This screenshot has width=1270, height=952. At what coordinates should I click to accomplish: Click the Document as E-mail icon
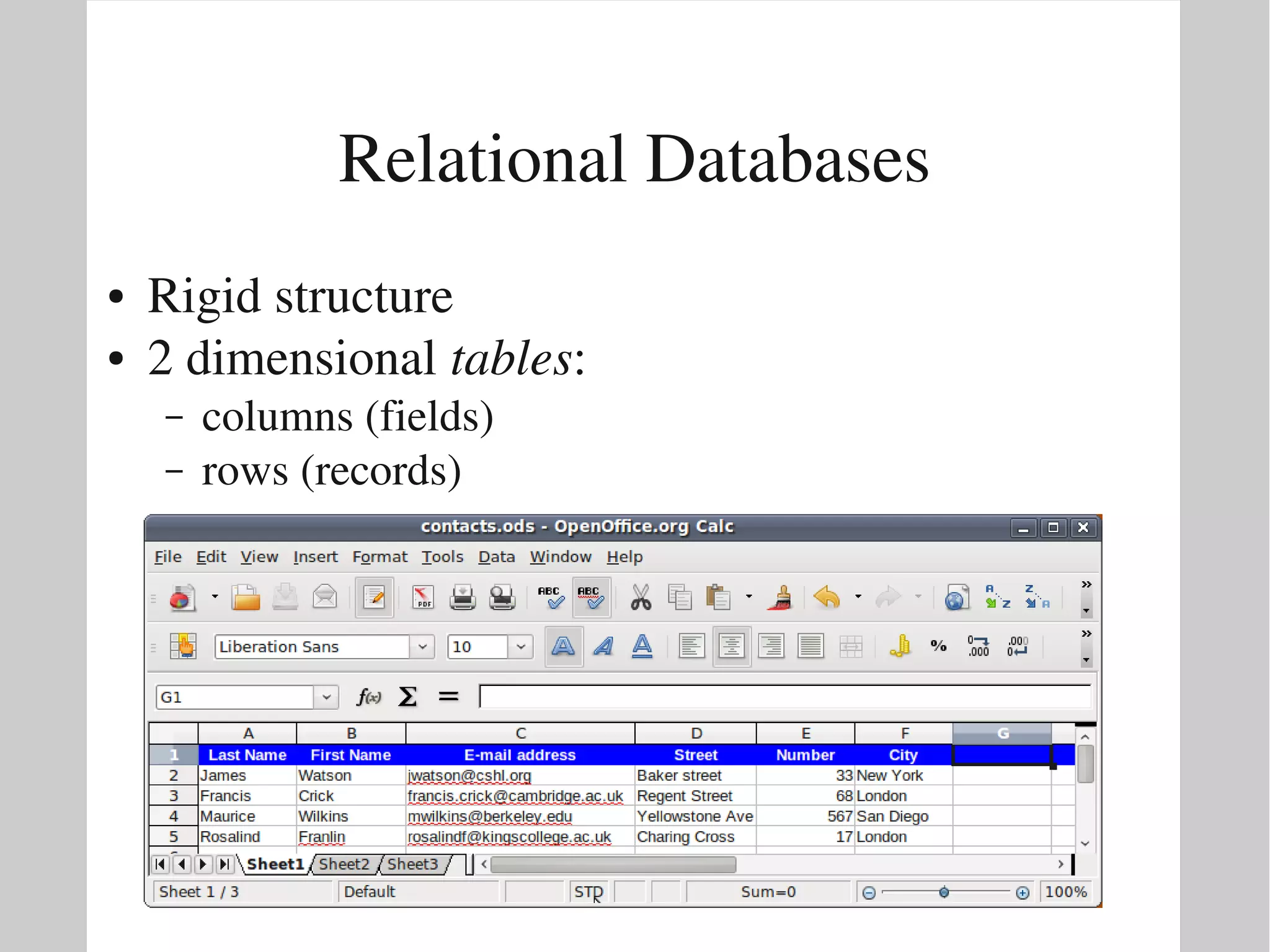[x=325, y=598]
